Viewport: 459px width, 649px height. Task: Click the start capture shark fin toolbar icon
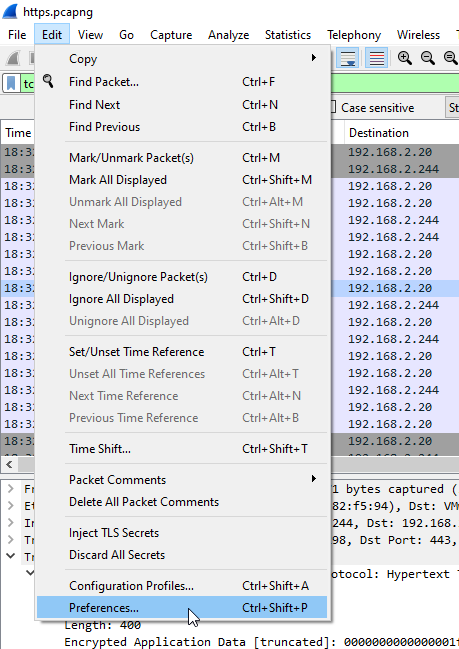13,58
